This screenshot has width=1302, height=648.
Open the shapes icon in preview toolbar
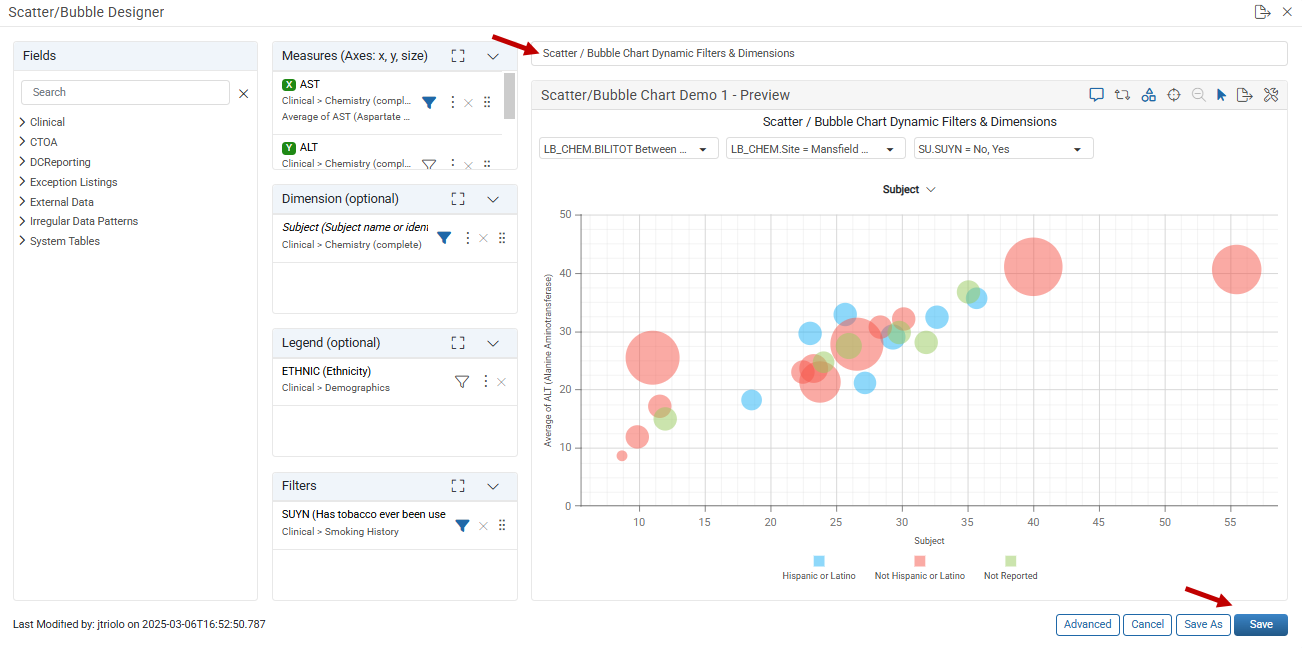[x=1149, y=95]
